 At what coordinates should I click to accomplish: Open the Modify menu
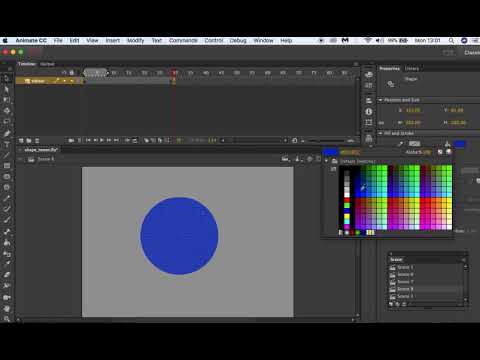[135, 40]
